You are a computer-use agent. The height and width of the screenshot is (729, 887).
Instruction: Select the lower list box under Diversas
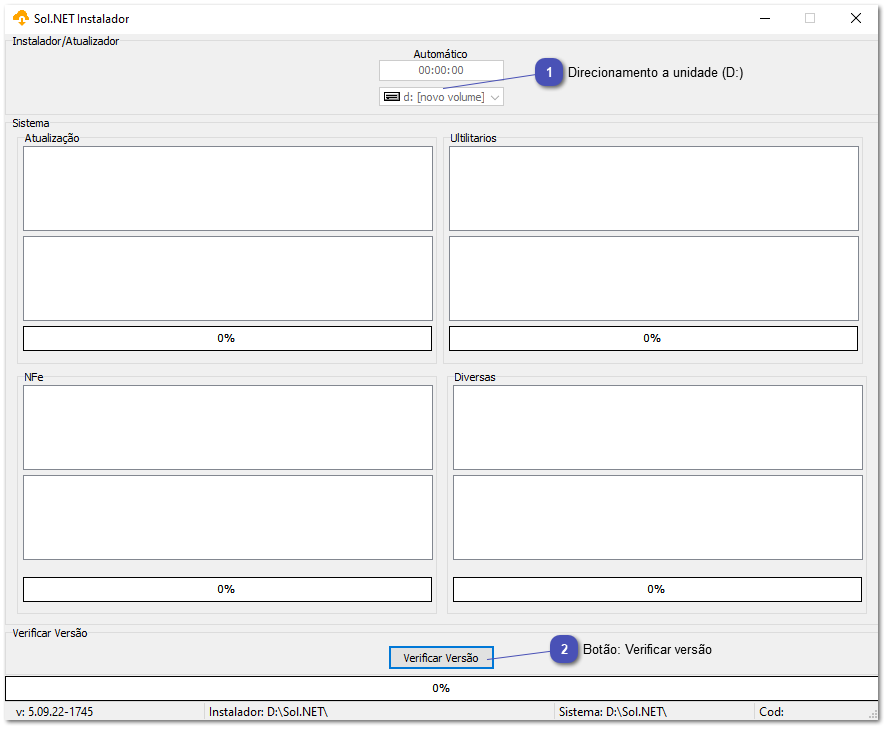pos(657,517)
